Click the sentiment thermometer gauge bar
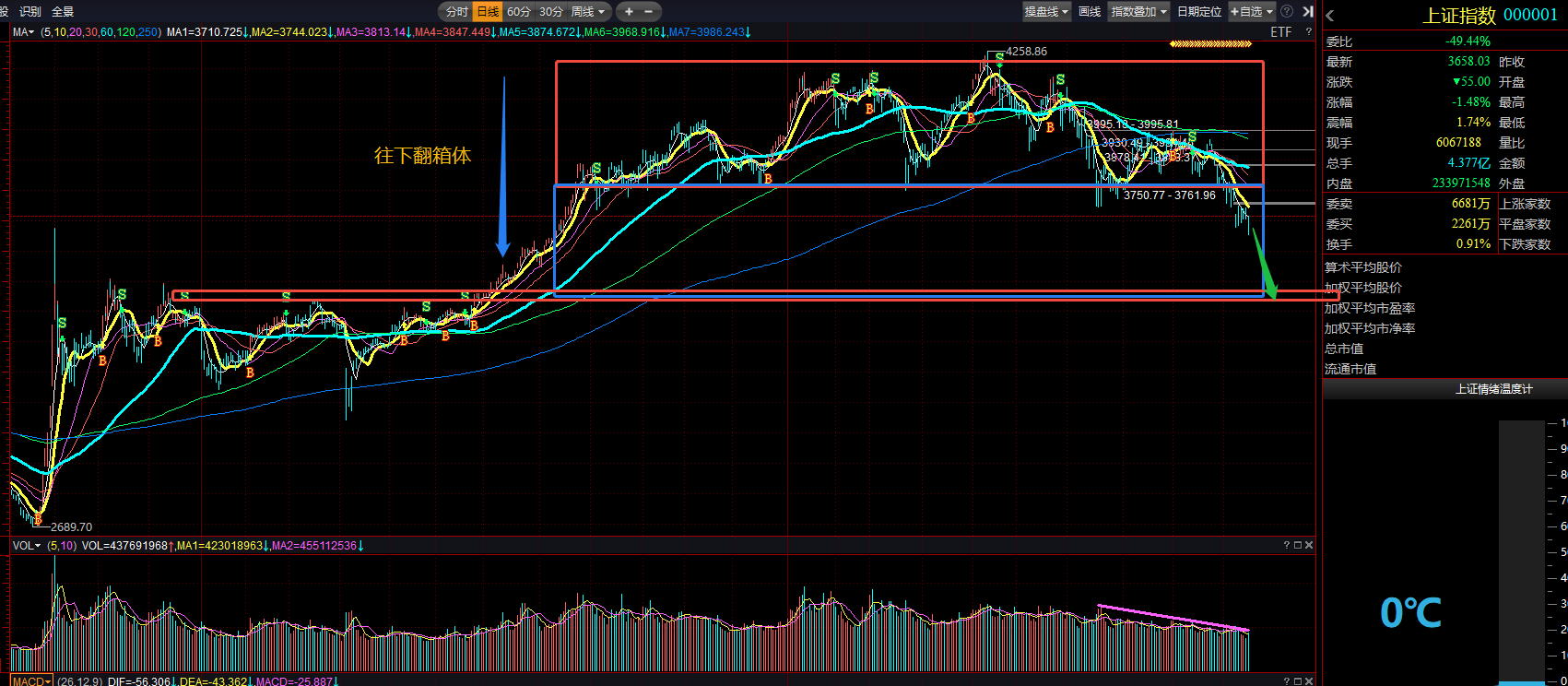The width and height of the screenshot is (1568, 686). (1521, 551)
